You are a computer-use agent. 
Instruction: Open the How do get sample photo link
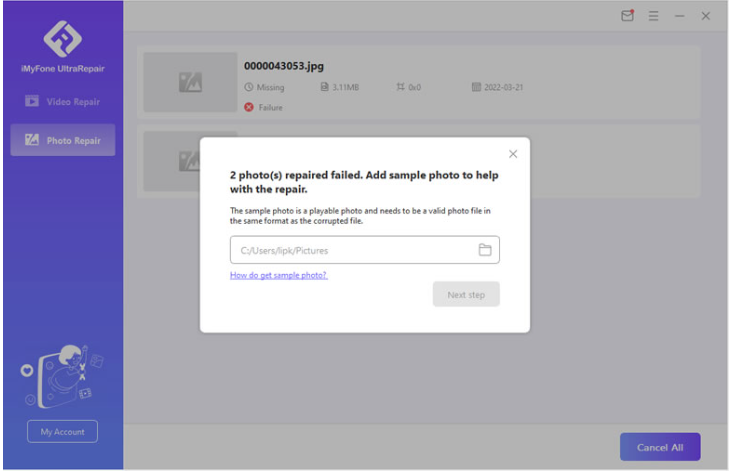[278, 275]
